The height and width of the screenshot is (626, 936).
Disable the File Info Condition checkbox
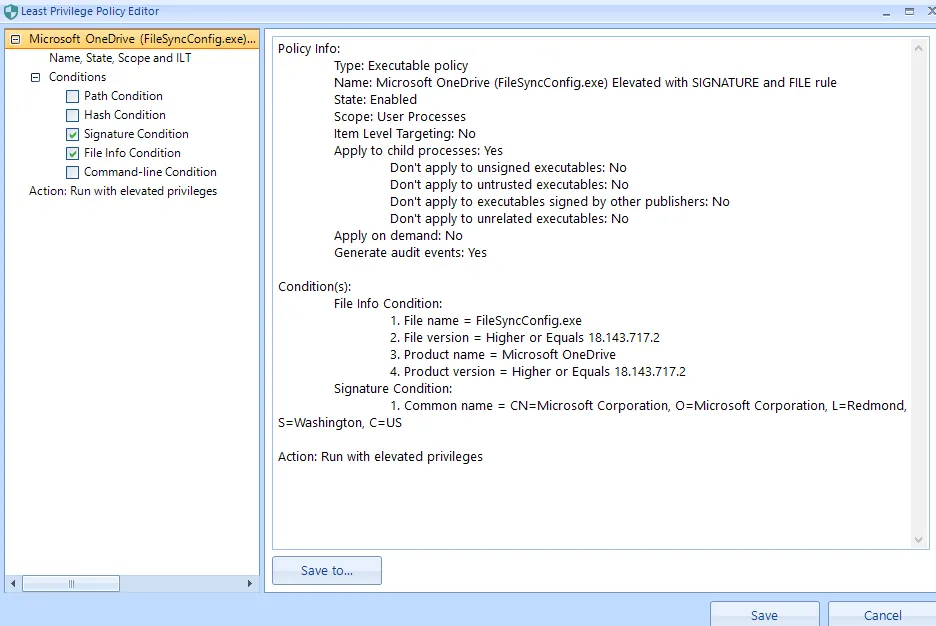[x=72, y=153]
